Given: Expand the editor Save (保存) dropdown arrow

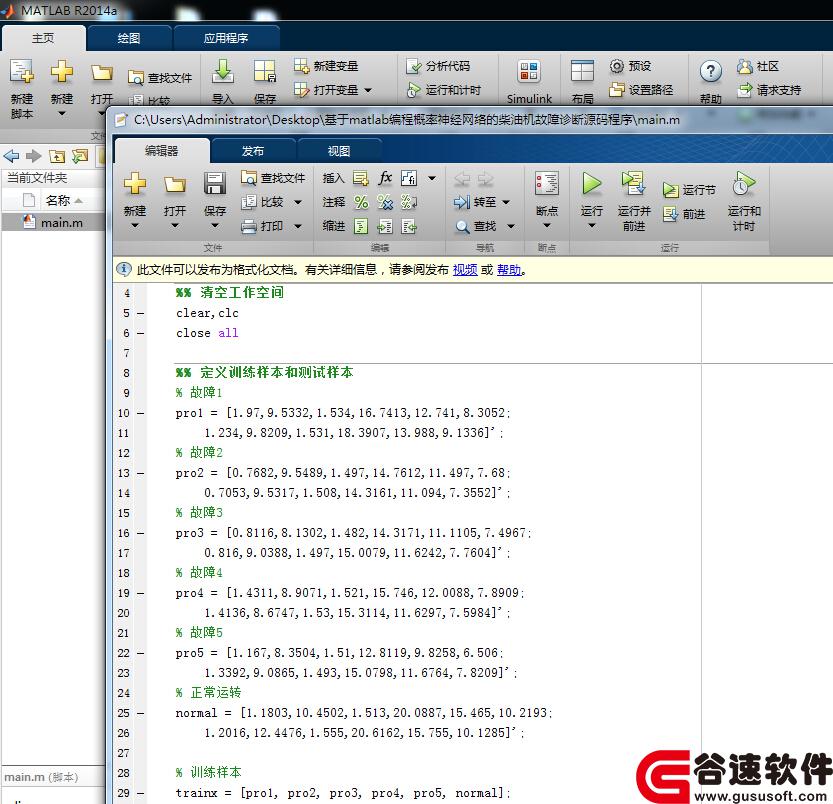Looking at the screenshot, I should (215, 226).
